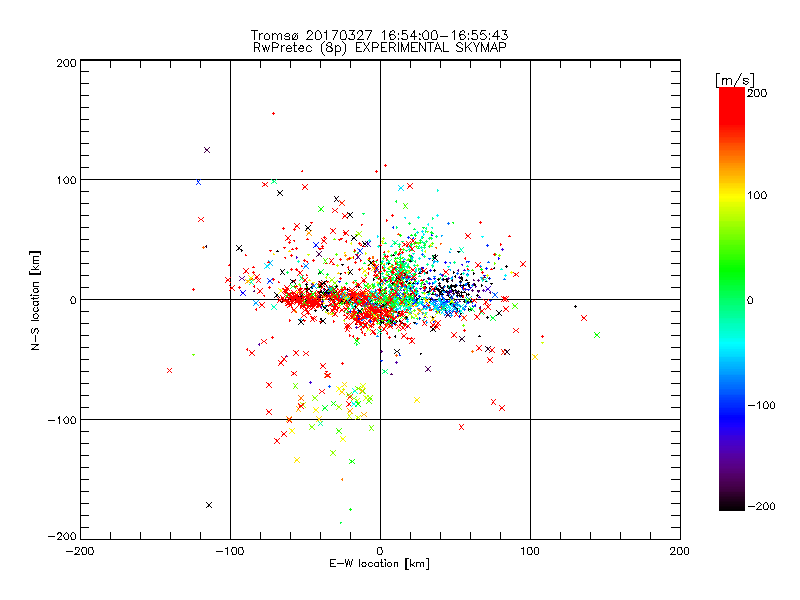
Task: Click the x-axis tick label '-100'
Action: click(x=230, y=552)
